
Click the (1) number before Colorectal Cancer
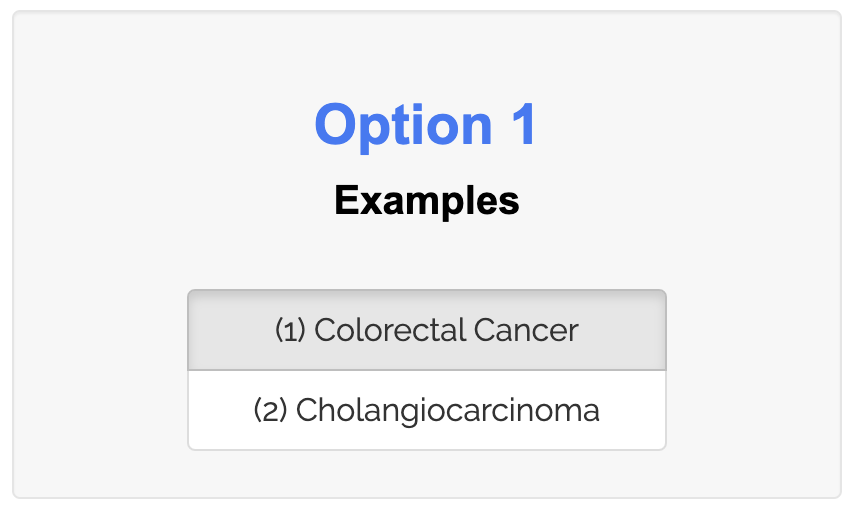290,331
